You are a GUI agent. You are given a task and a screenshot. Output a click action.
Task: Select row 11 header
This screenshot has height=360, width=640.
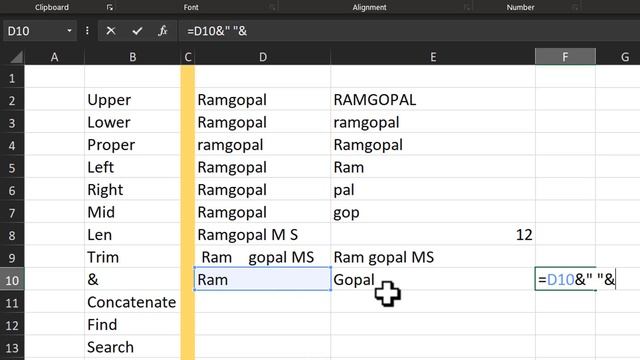click(12, 303)
